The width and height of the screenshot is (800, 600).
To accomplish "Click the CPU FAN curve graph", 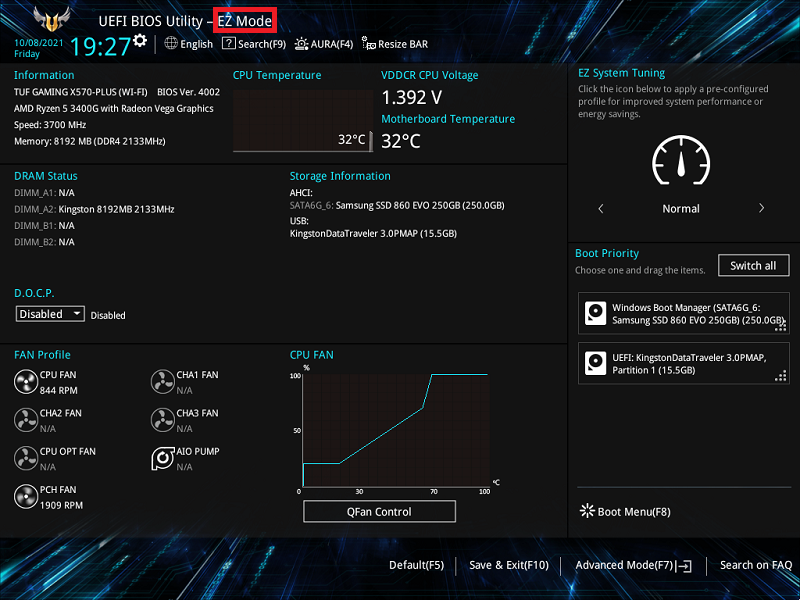I will click(396, 431).
